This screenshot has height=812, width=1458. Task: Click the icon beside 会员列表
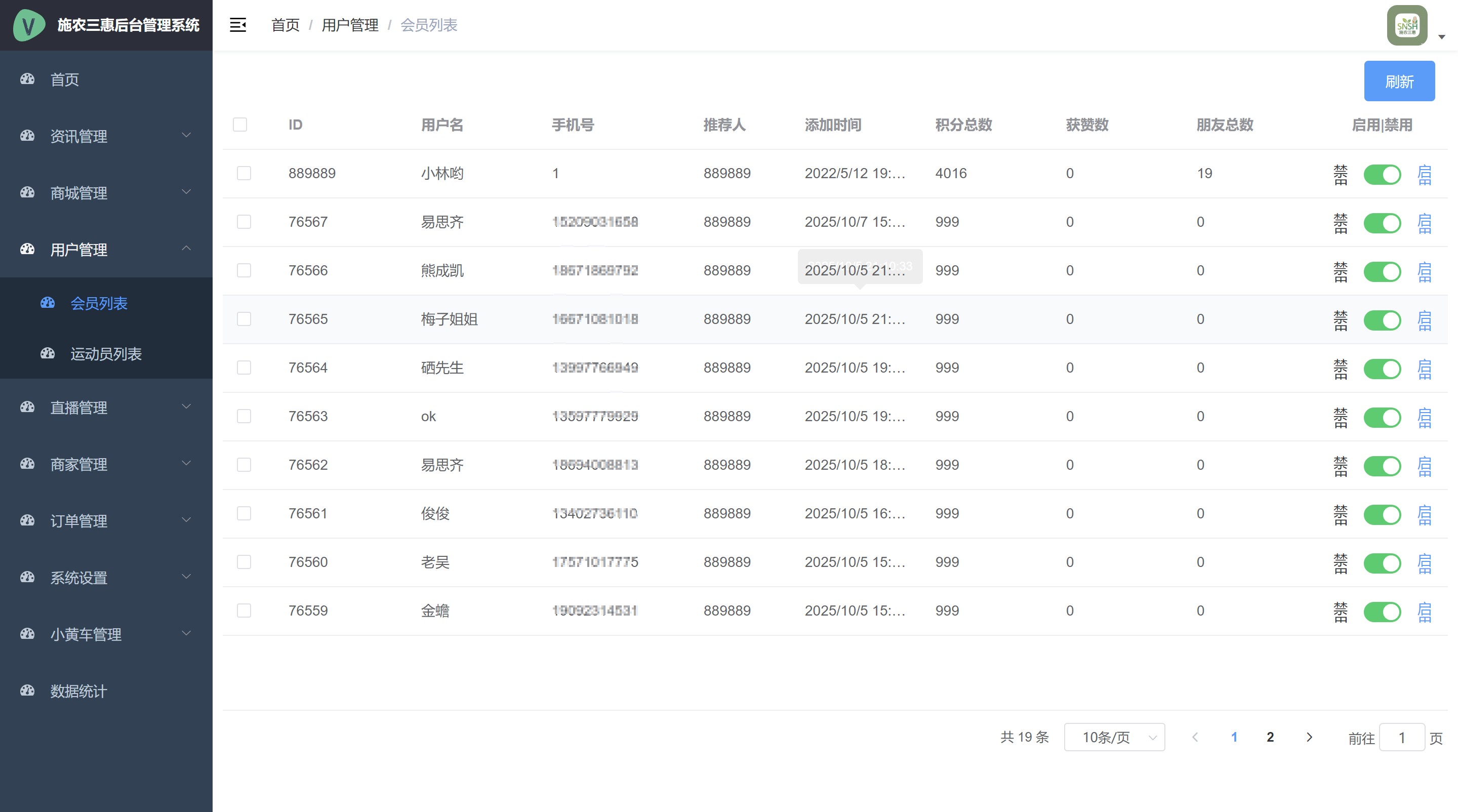(48, 303)
